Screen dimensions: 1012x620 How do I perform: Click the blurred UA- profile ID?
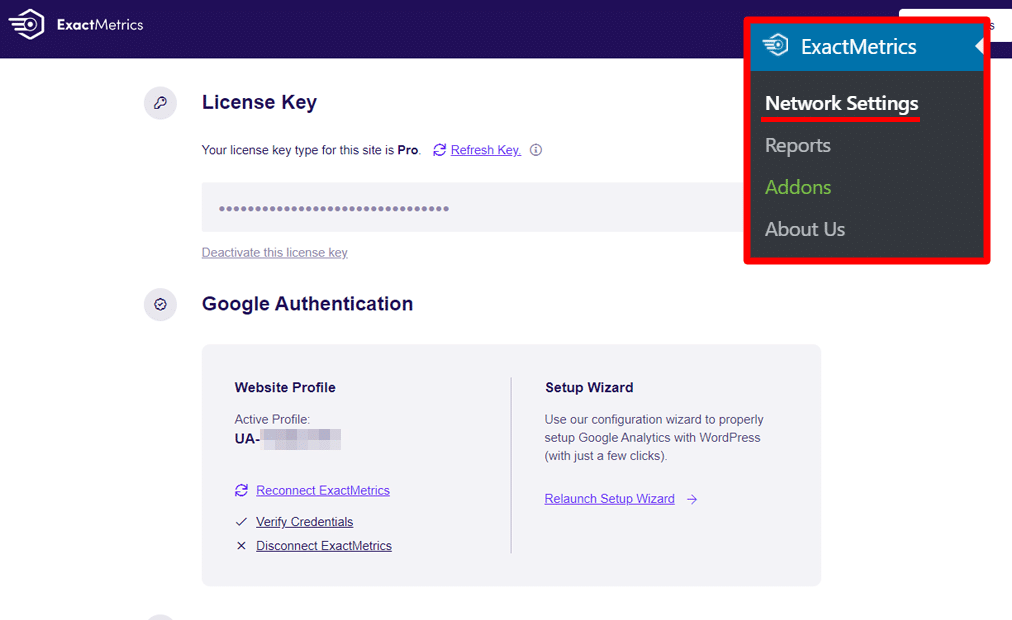(288, 439)
